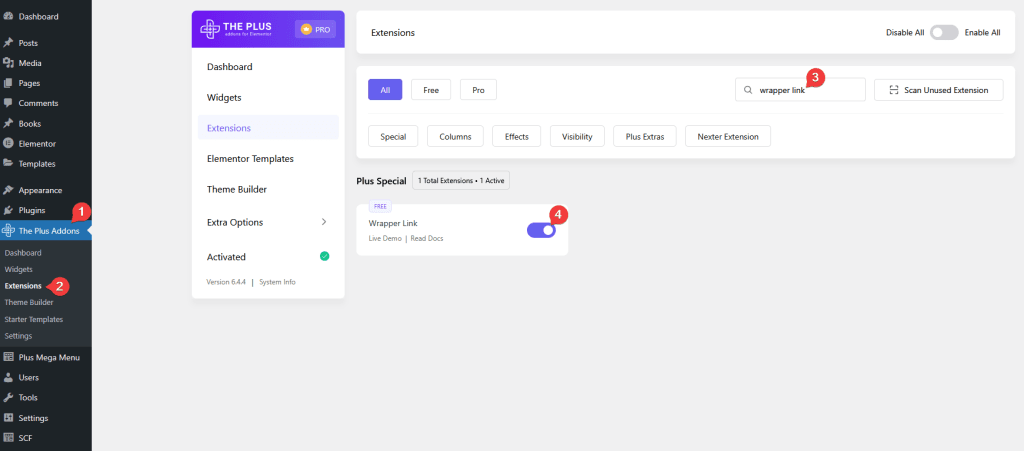The height and width of the screenshot is (451, 1024).
Task: Filter by Nexter Extension category
Action: [x=728, y=136]
